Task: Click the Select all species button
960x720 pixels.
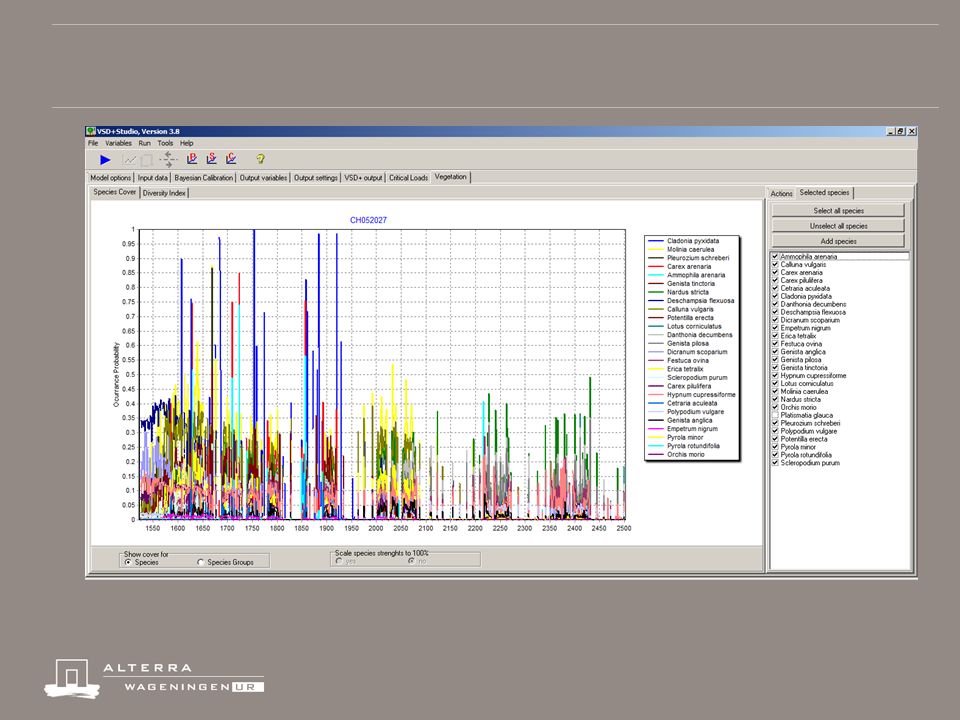Action: tap(838, 211)
